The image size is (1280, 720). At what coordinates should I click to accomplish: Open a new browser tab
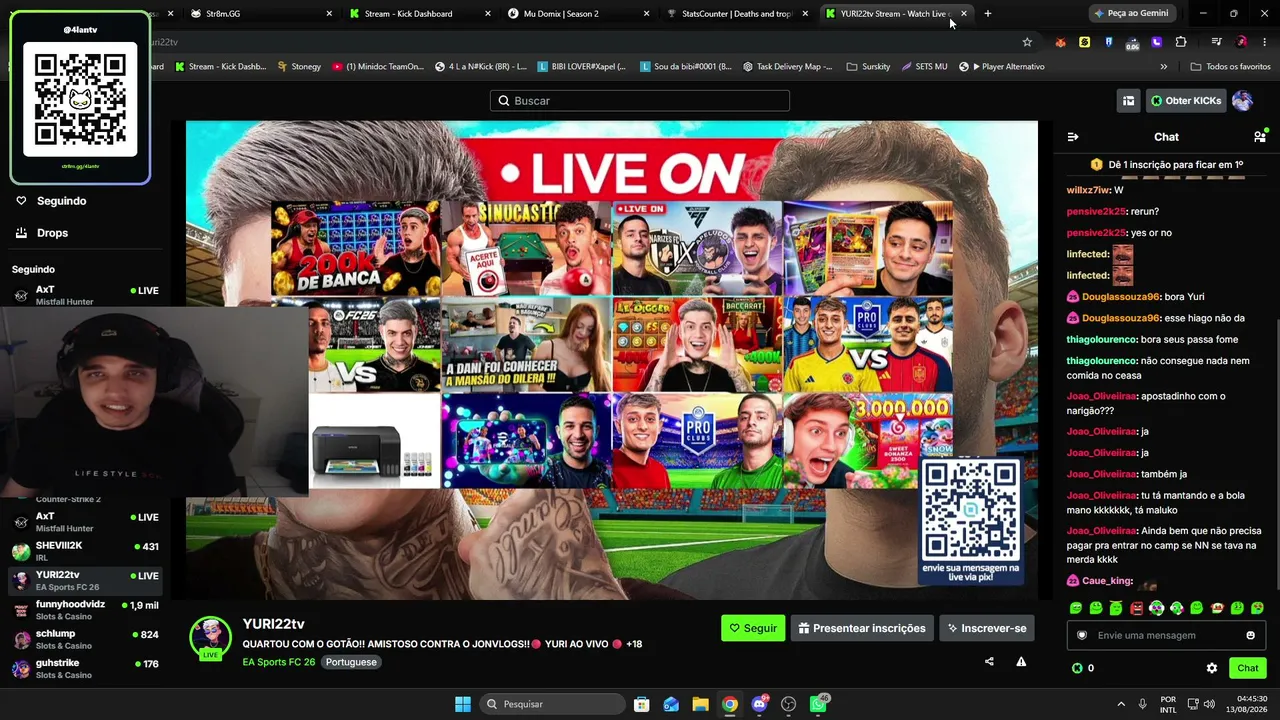point(988,13)
